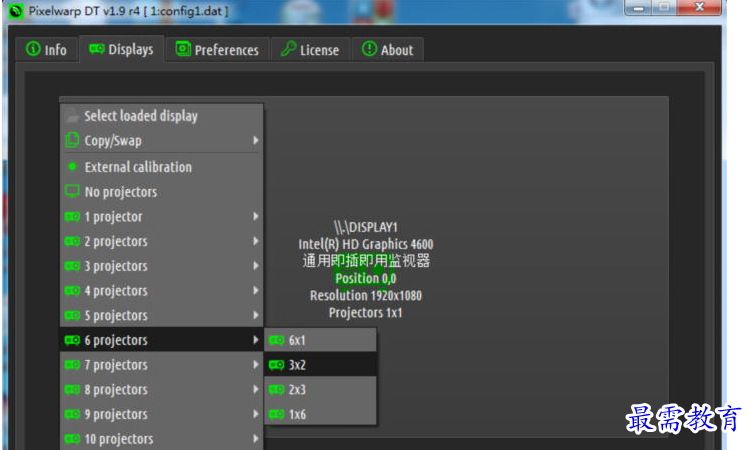Click the 1x6 layout projector icon
The image size is (750, 450).
[277, 414]
